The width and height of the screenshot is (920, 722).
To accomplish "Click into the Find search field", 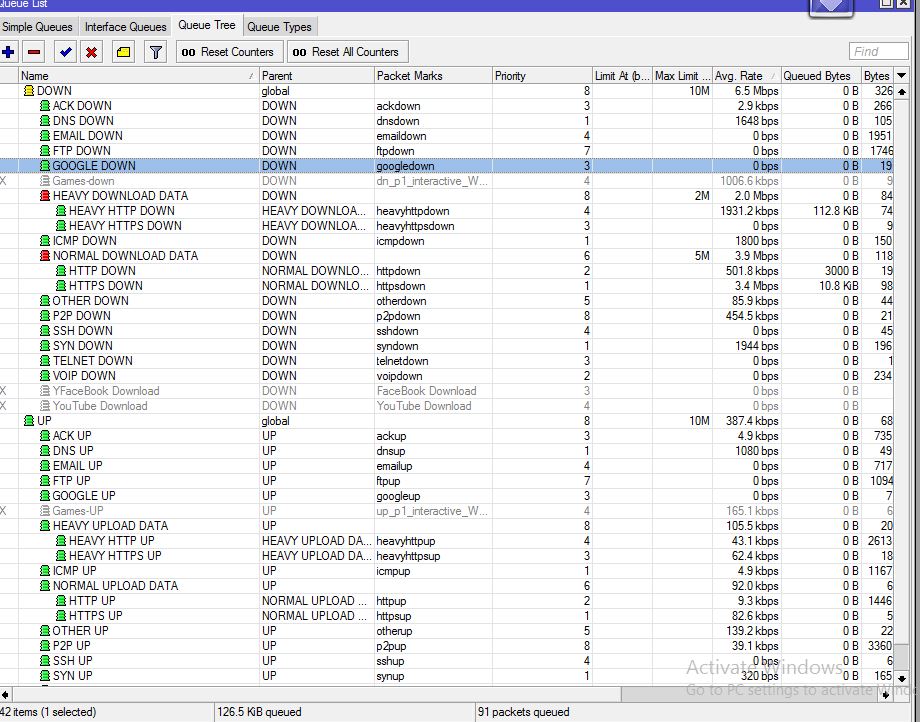I will 878,52.
